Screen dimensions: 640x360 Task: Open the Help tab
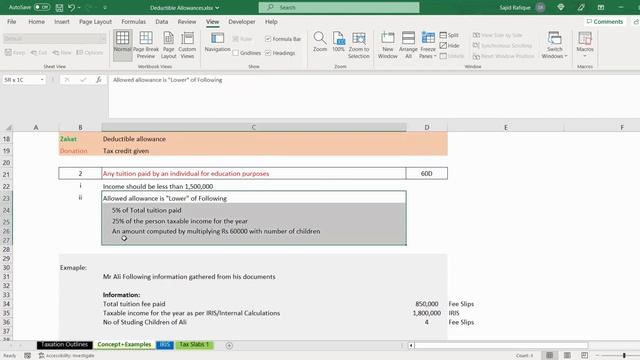click(x=271, y=22)
